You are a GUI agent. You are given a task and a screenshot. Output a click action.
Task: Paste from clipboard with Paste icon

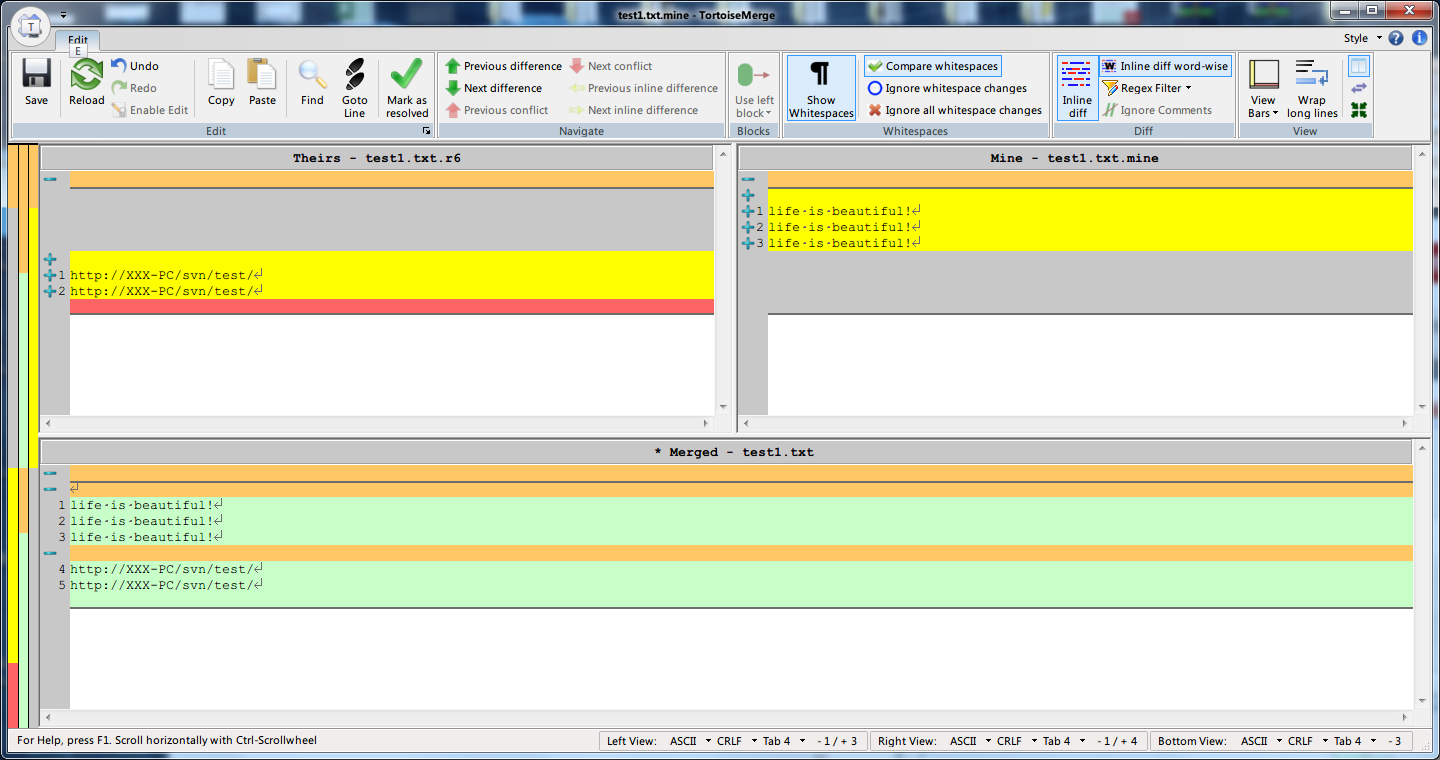coord(262,82)
